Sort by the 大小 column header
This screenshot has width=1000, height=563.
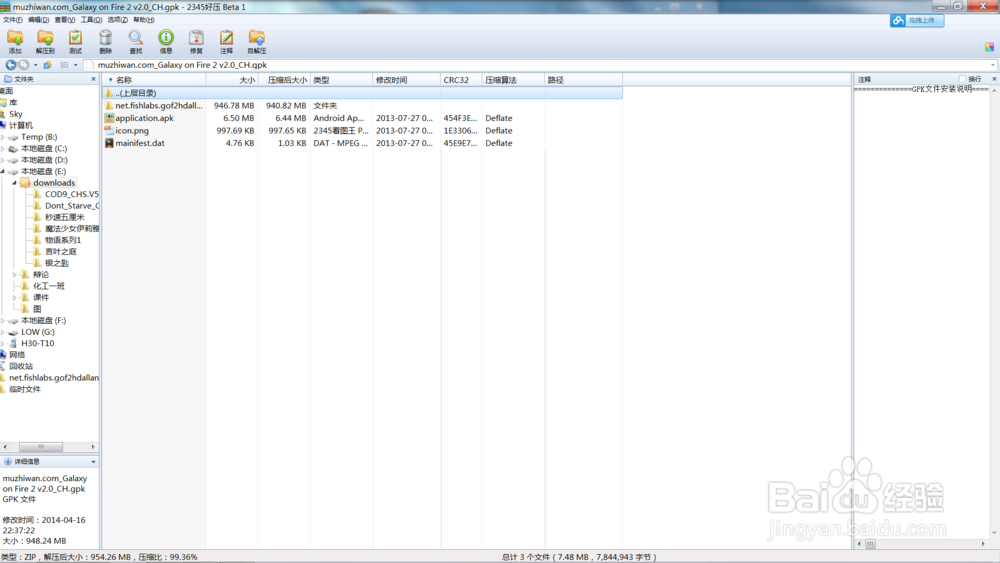point(232,80)
